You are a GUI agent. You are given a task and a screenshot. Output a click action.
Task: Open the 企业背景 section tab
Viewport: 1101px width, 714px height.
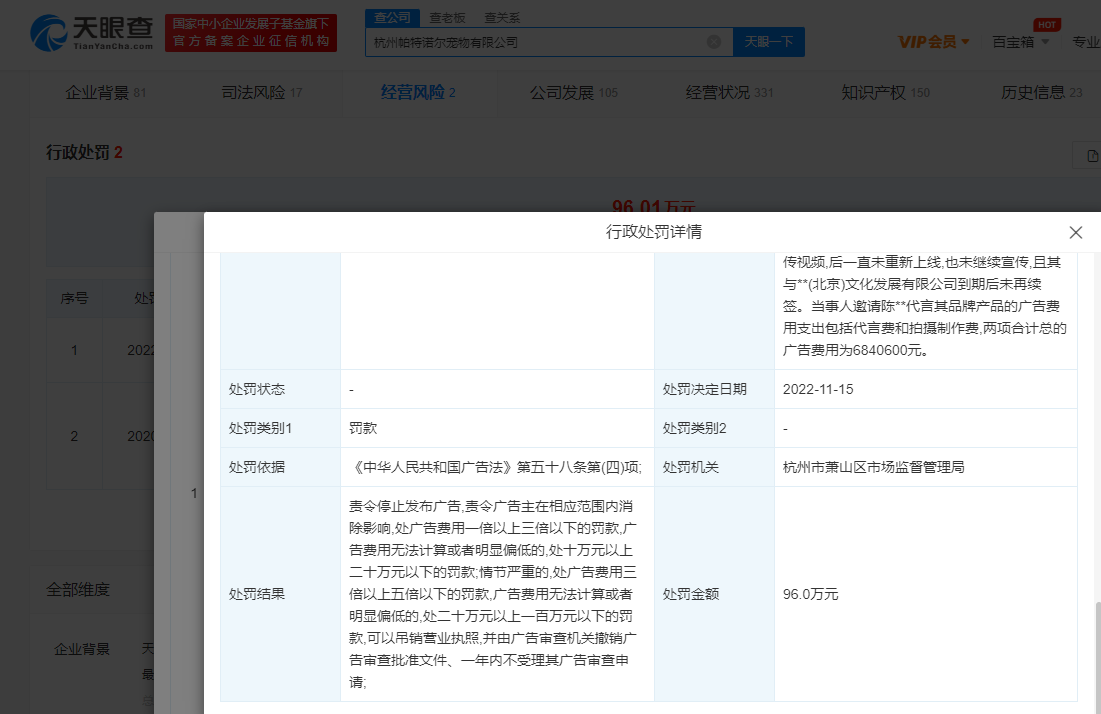(105, 93)
